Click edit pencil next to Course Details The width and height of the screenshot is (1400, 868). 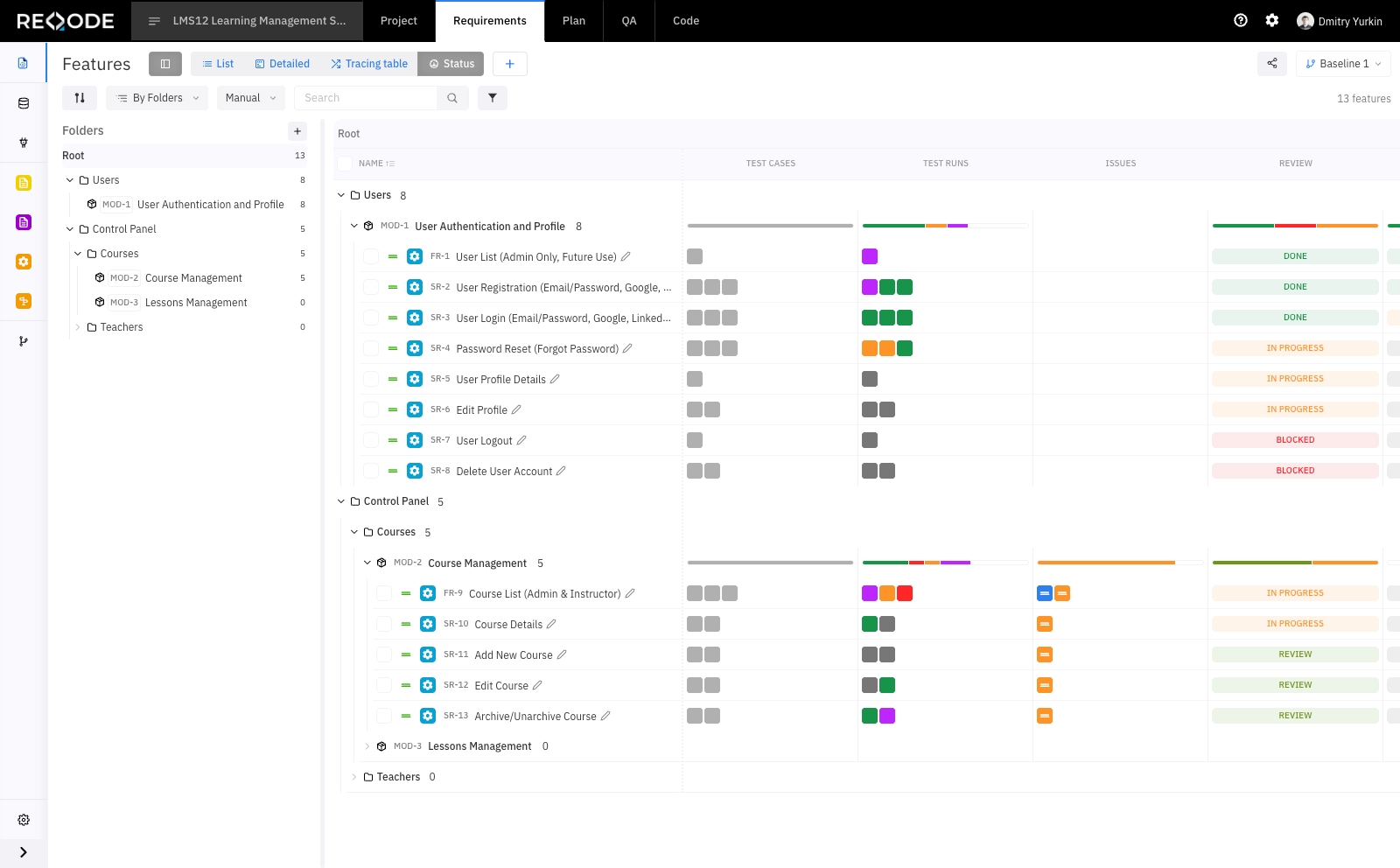click(x=551, y=624)
